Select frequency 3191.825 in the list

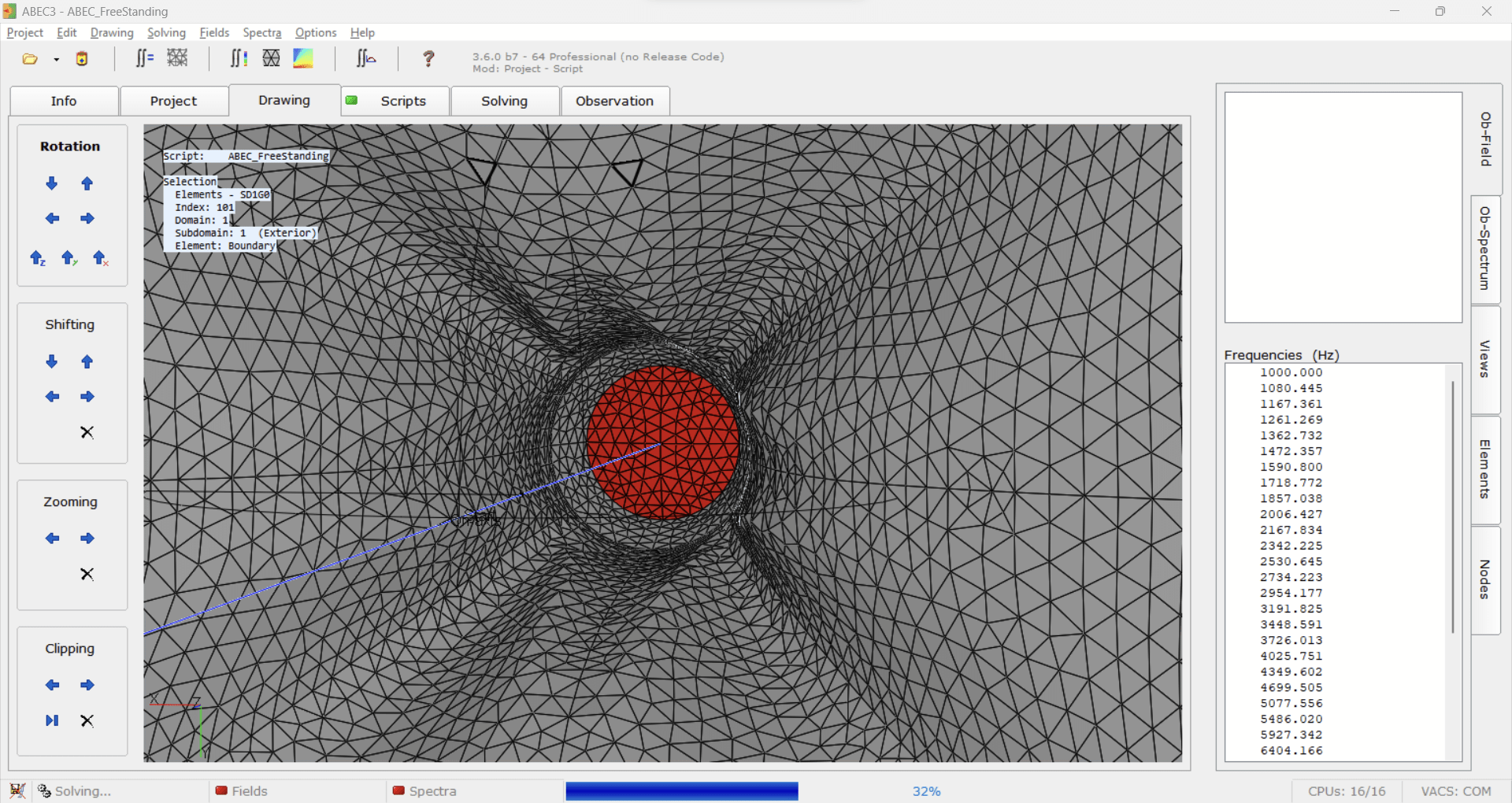1291,609
